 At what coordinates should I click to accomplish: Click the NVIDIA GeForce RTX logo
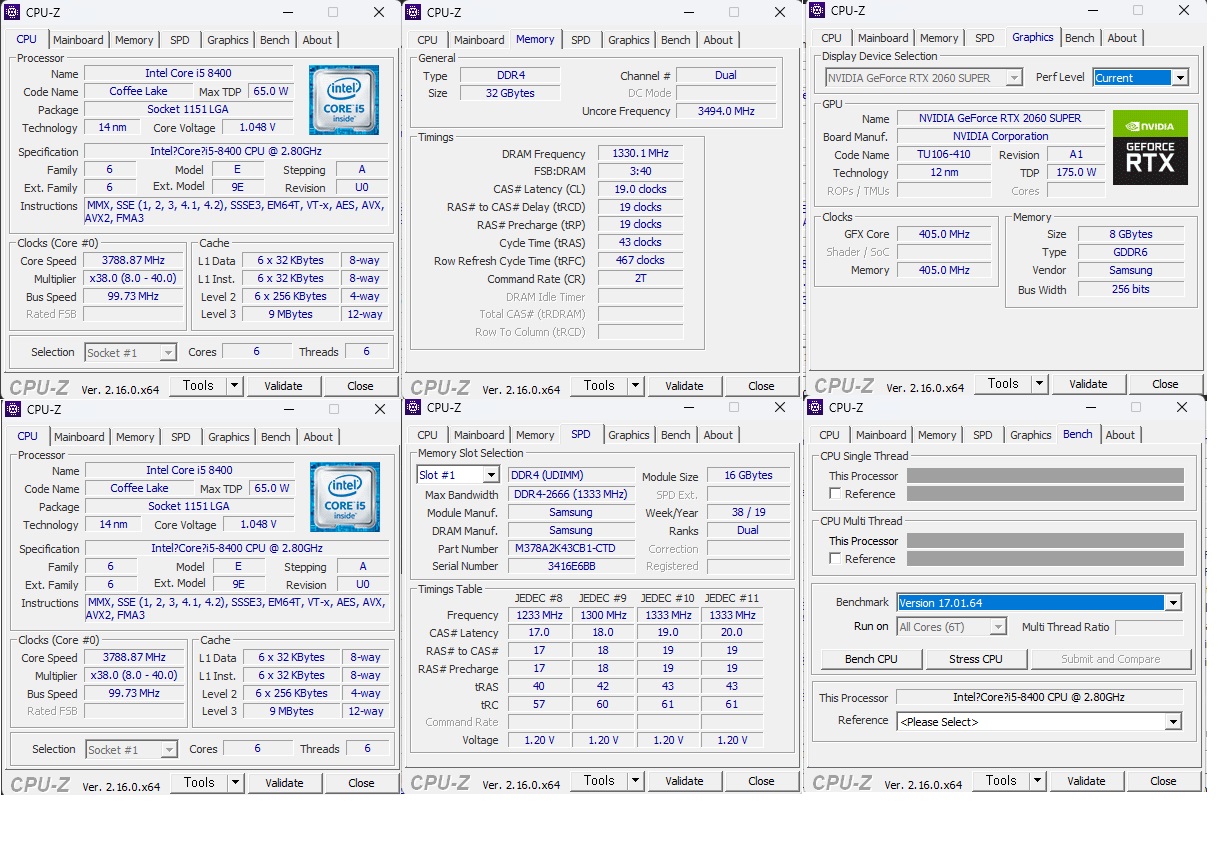1150,147
